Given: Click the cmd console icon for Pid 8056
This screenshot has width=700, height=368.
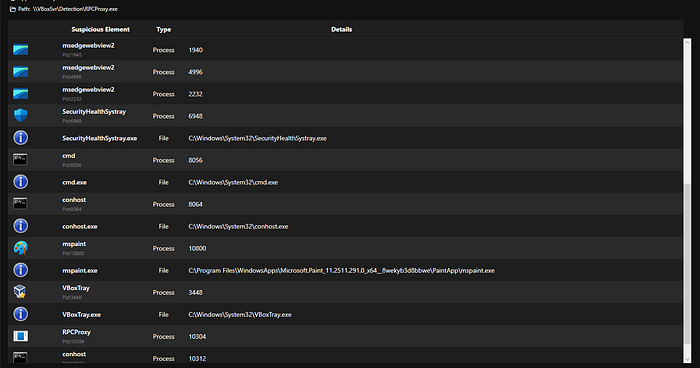Looking at the screenshot, I should tap(20, 160).
